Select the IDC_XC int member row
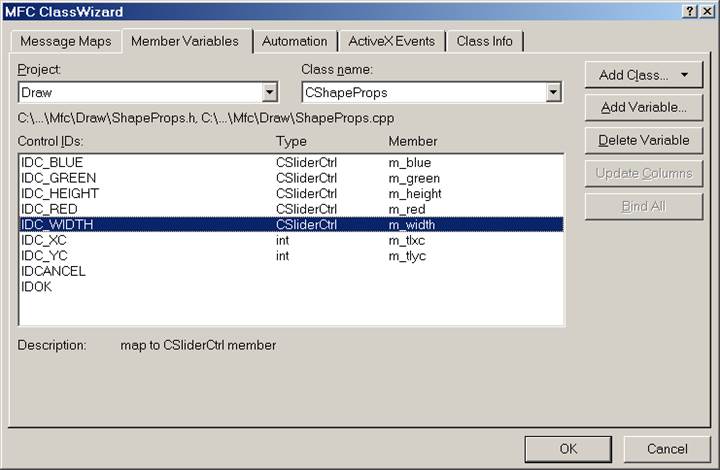The width and height of the screenshot is (720, 470). (45, 240)
